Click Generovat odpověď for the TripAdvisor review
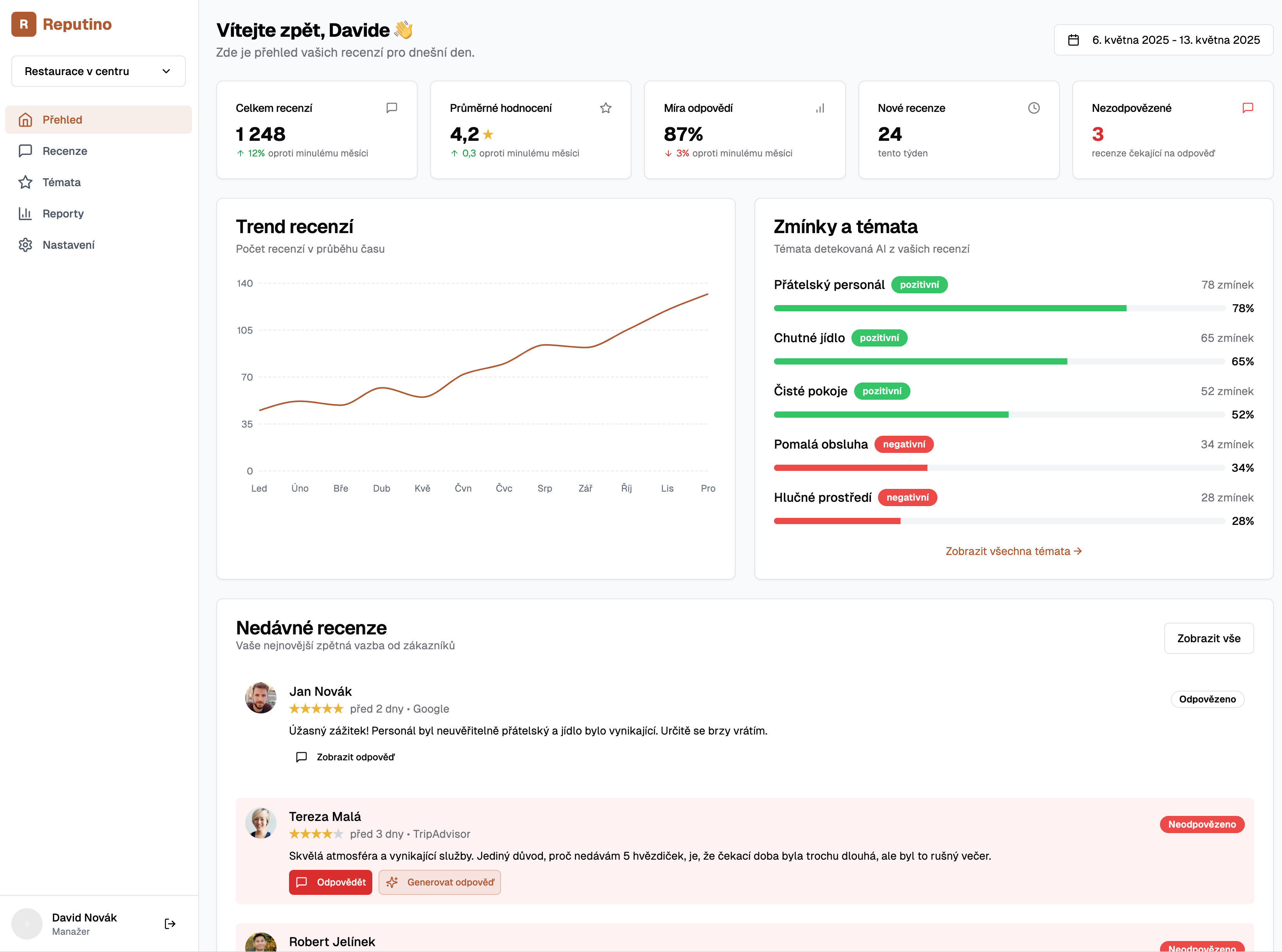Viewport: 1282px width, 952px height. [x=440, y=882]
